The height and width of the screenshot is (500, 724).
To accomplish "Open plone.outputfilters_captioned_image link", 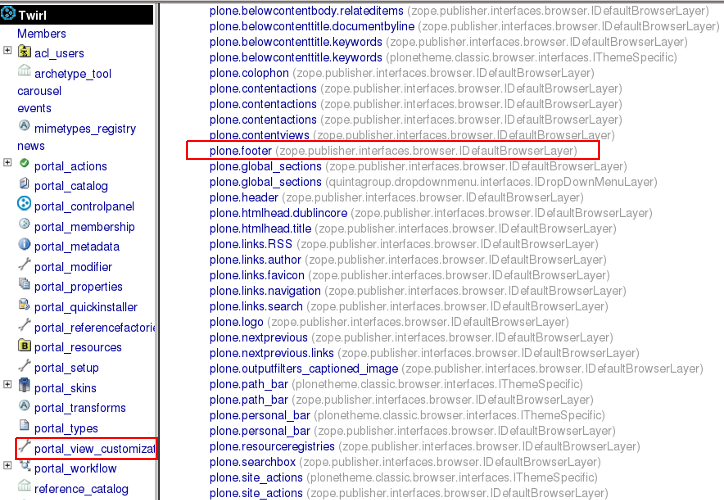I will 303,369.
